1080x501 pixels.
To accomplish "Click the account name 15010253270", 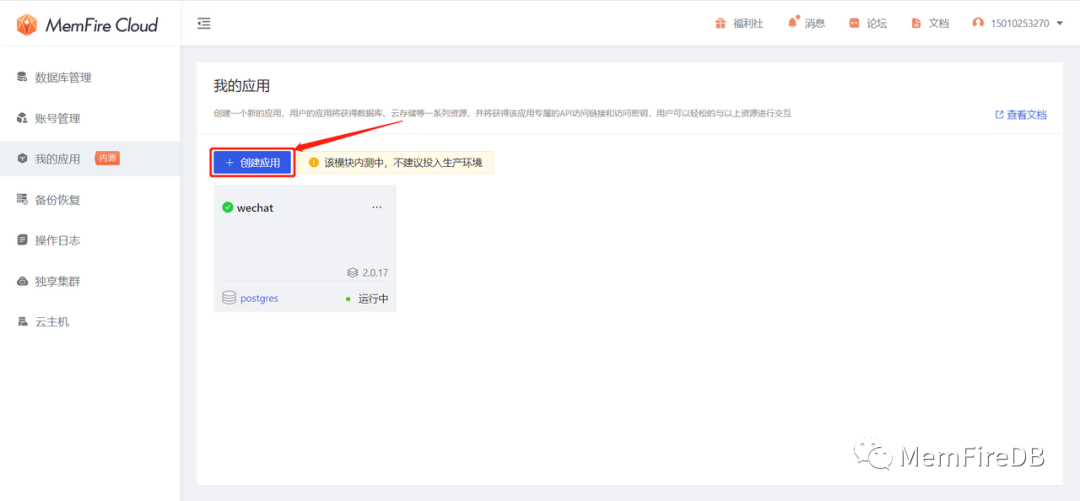I will (1020, 23).
